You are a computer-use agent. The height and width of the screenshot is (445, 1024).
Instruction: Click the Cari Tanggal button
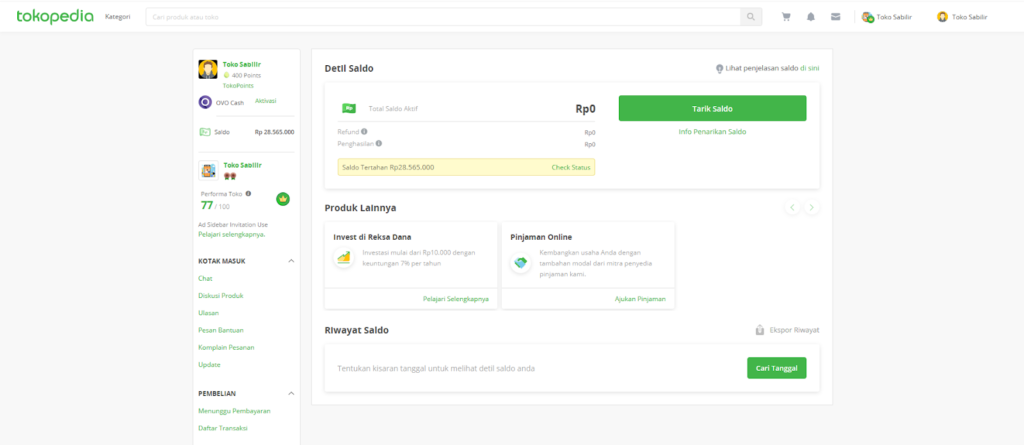776,368
